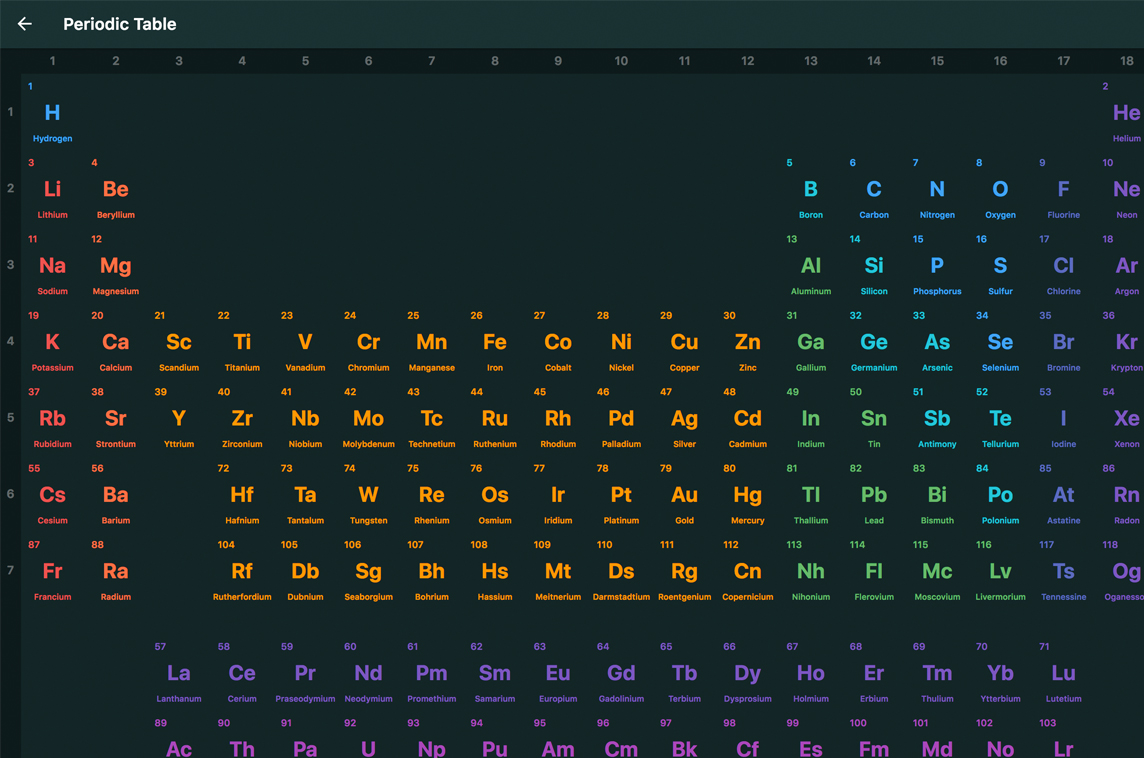Select the Carbon element tile
Image resolution: width=1144 pixels, height=758 pixels.
click(x=874, y=189)
